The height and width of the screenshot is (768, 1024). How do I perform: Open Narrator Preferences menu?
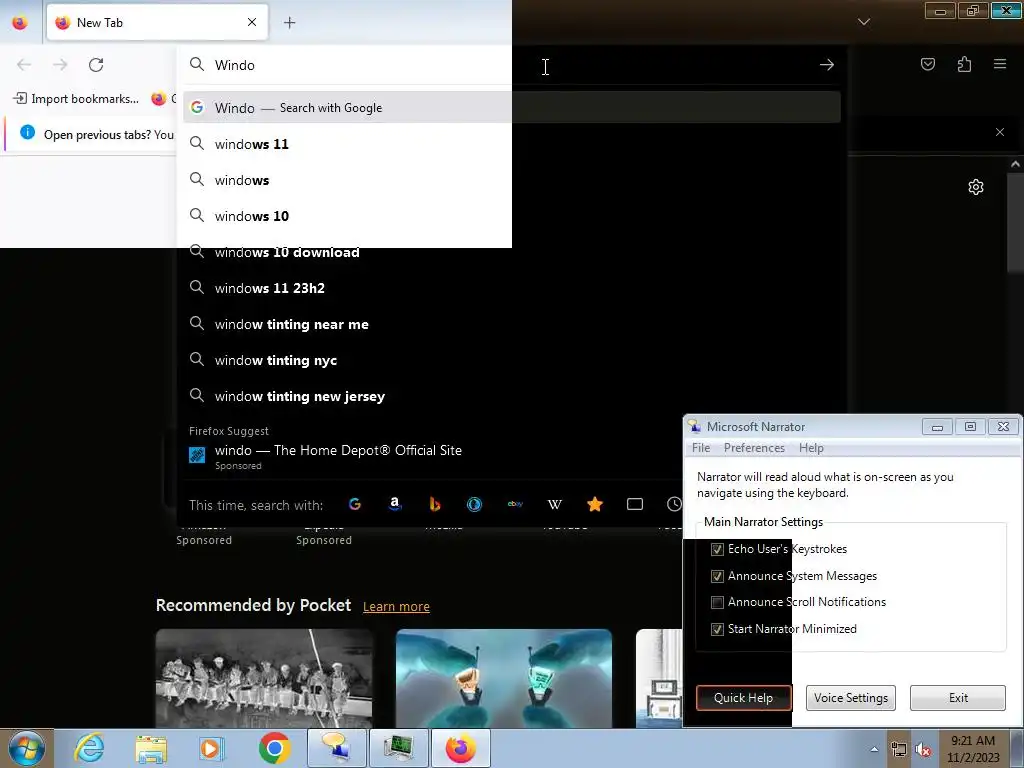[x=754, y=448]
